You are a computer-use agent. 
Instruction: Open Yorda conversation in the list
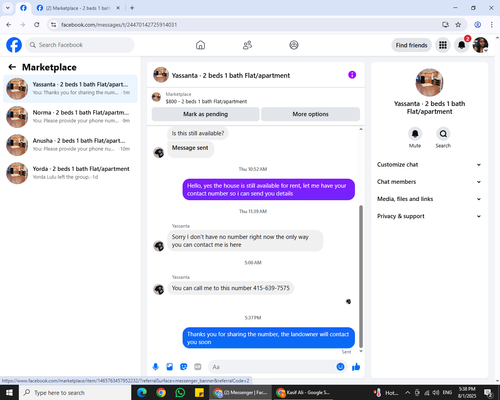[x=70, y=173]
